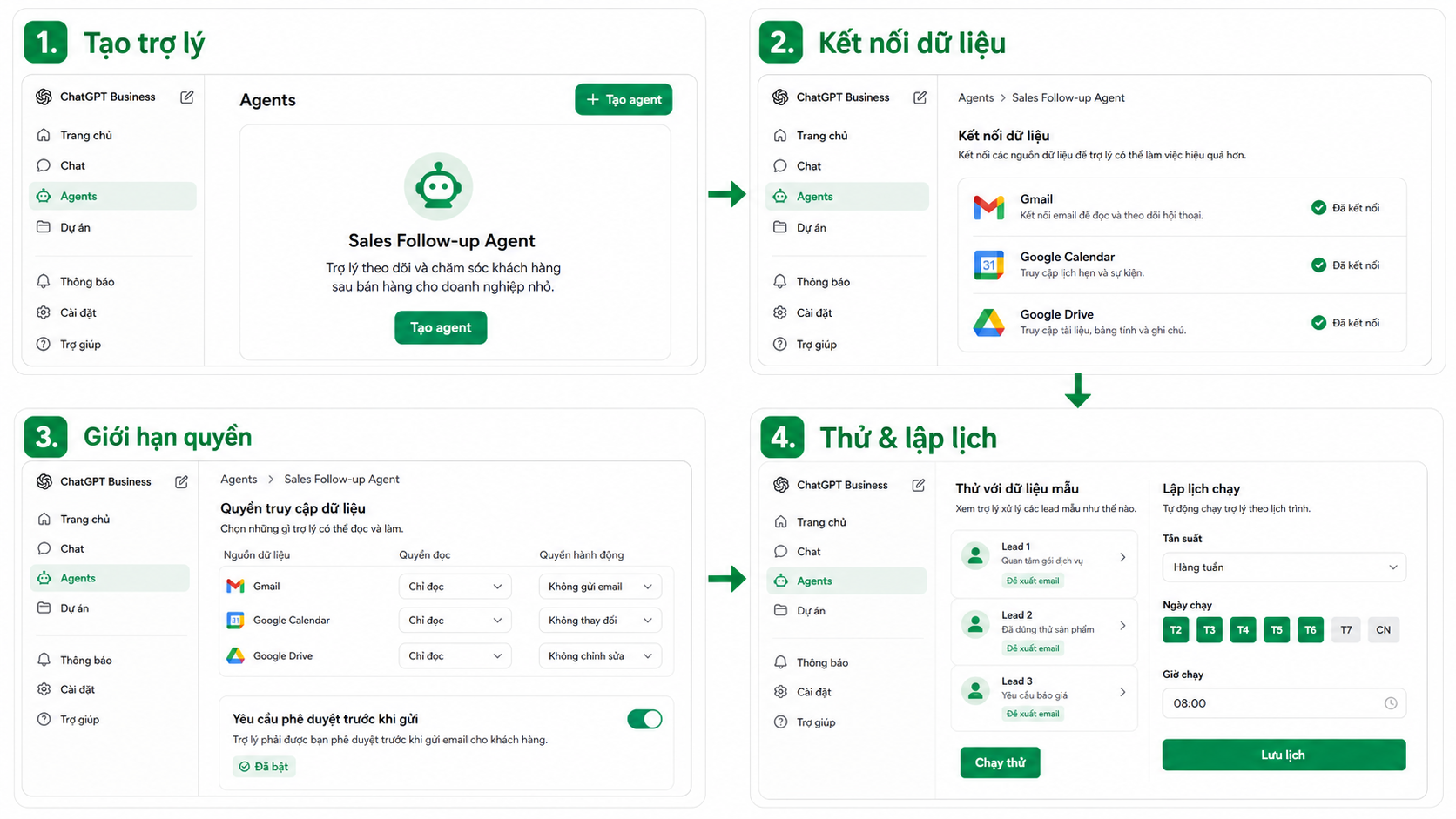Click the ChatGPT logo in the Kết nối dữ liệu panel
Viewport: 1456px width, 819px height.
pos(780,97)
